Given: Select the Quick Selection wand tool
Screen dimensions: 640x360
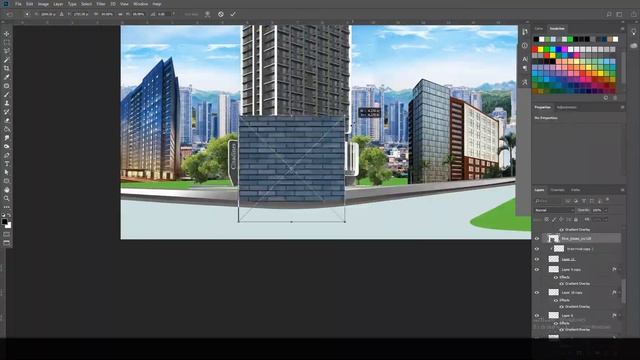Looking at the screenshot, I should (x=7, y=60).
